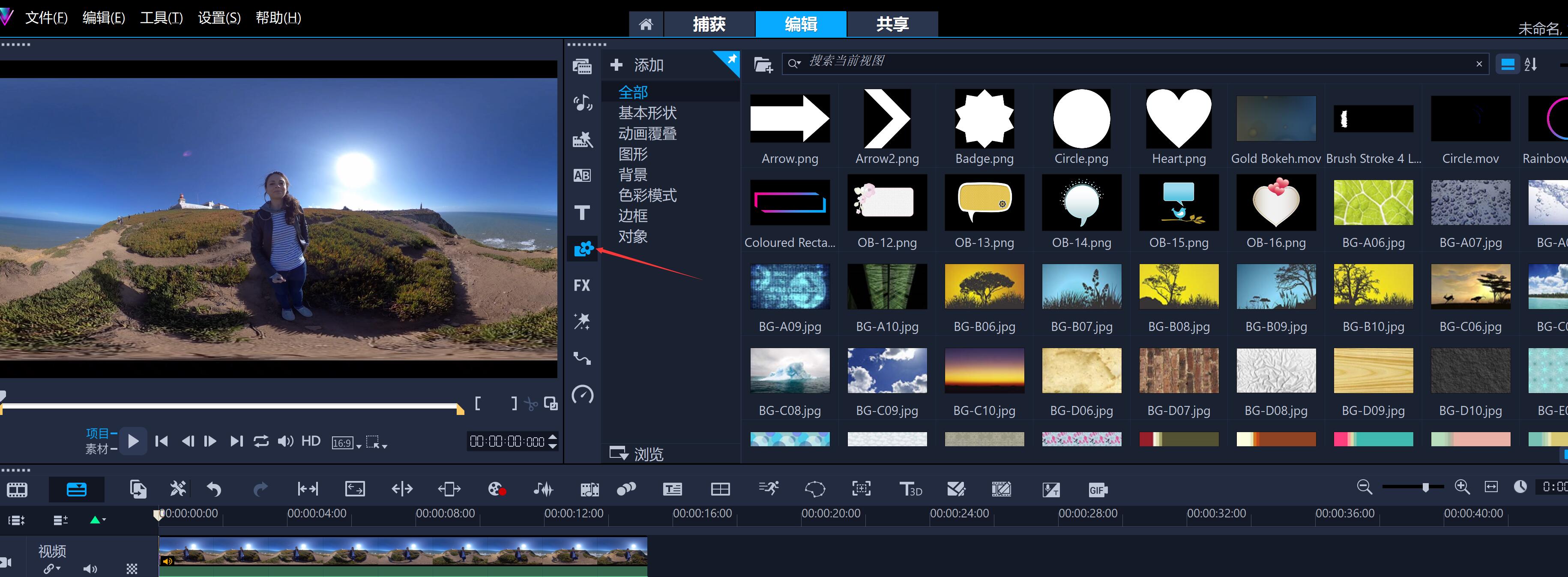Play the preview video
1568x577 pixels.
[133, 441]
